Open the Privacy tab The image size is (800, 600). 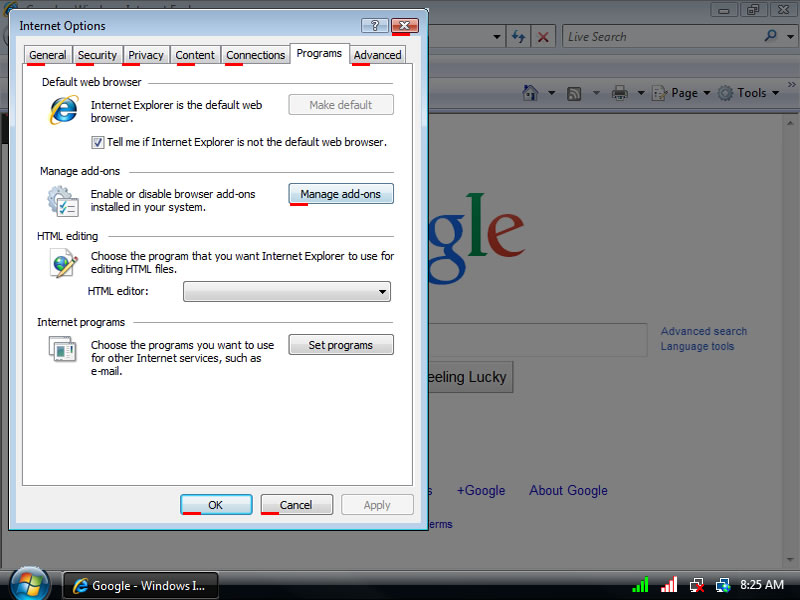(146, 55)
